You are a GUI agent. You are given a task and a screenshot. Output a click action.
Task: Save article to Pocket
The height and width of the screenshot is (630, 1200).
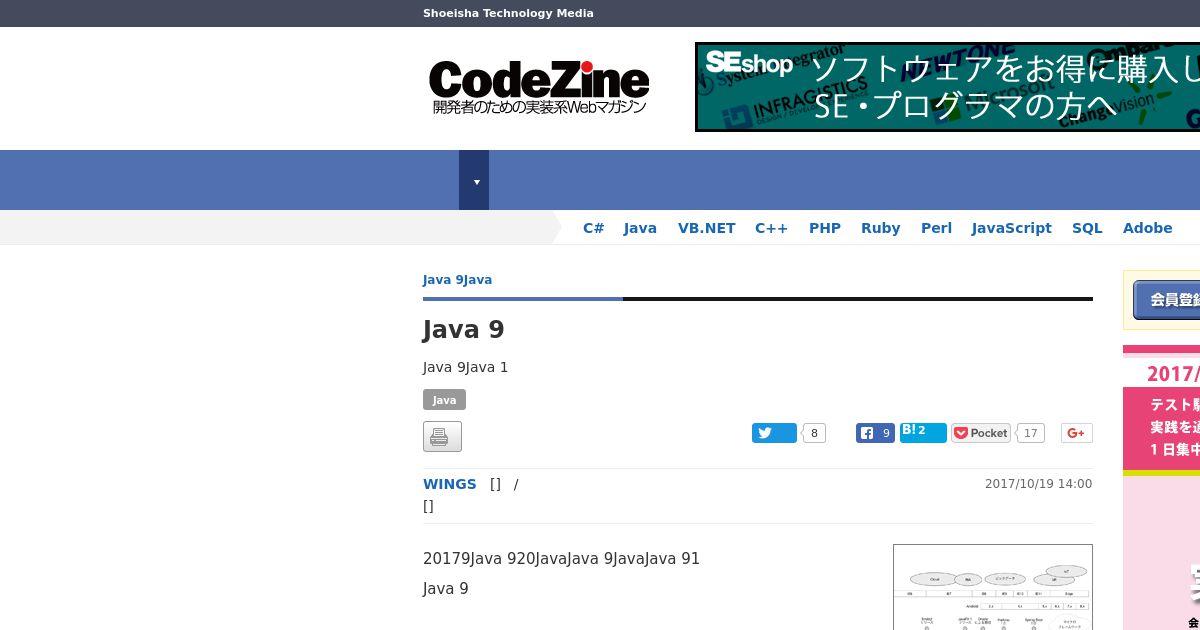pos(980,433)
